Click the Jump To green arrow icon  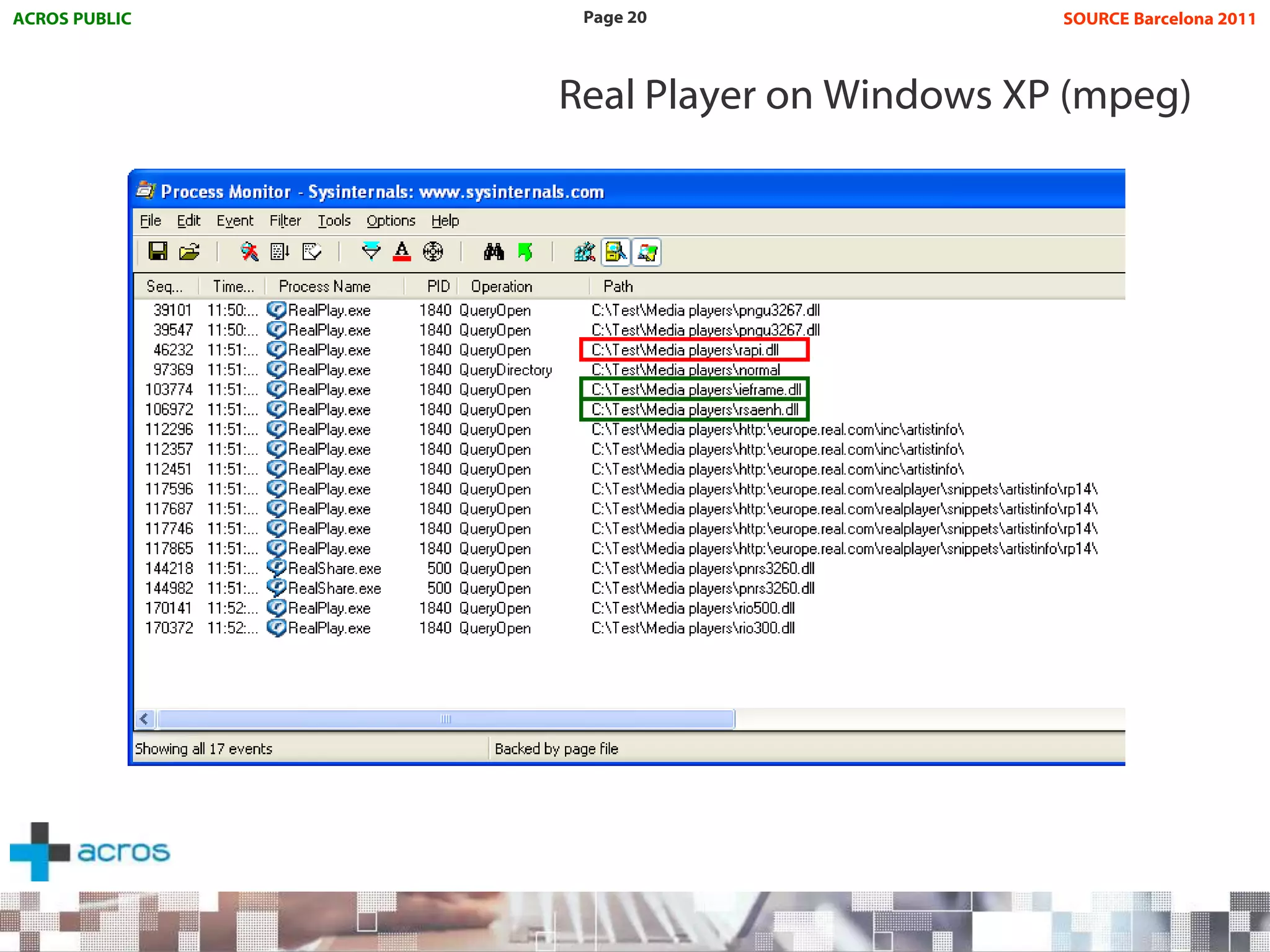[x=525, y=252]
